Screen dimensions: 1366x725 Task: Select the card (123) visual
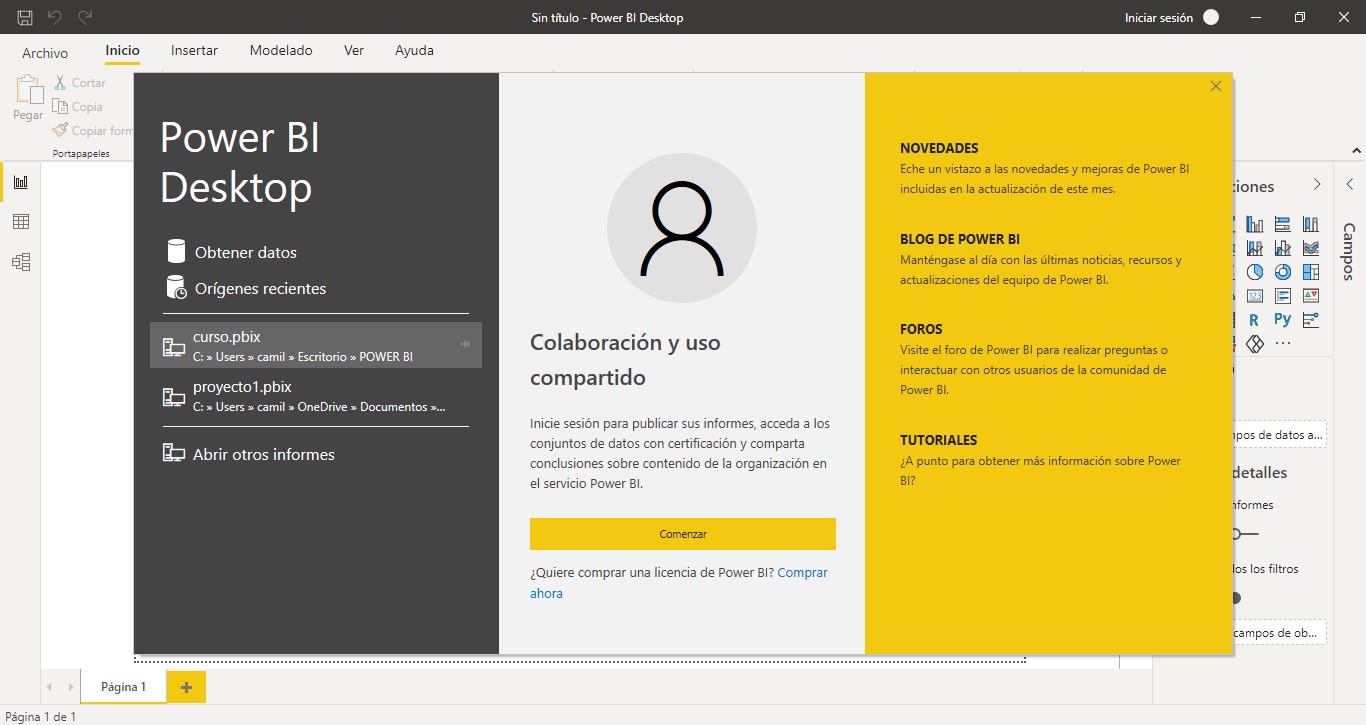click(x=1255, y=296)
